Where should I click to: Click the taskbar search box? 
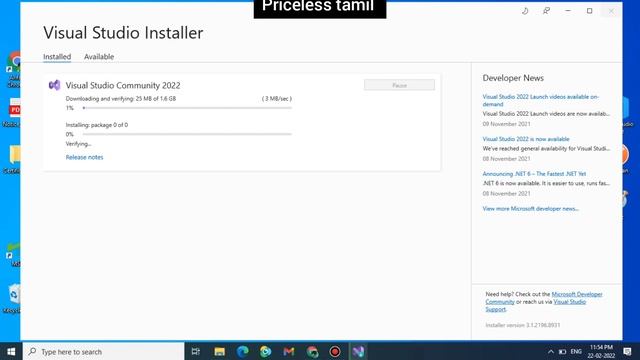point(104,351)
